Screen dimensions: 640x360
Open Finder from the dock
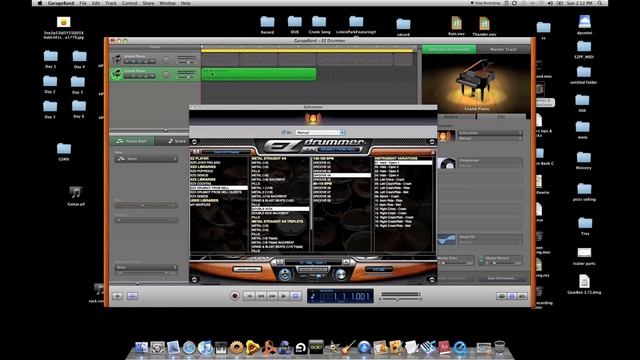pos(141,347)
